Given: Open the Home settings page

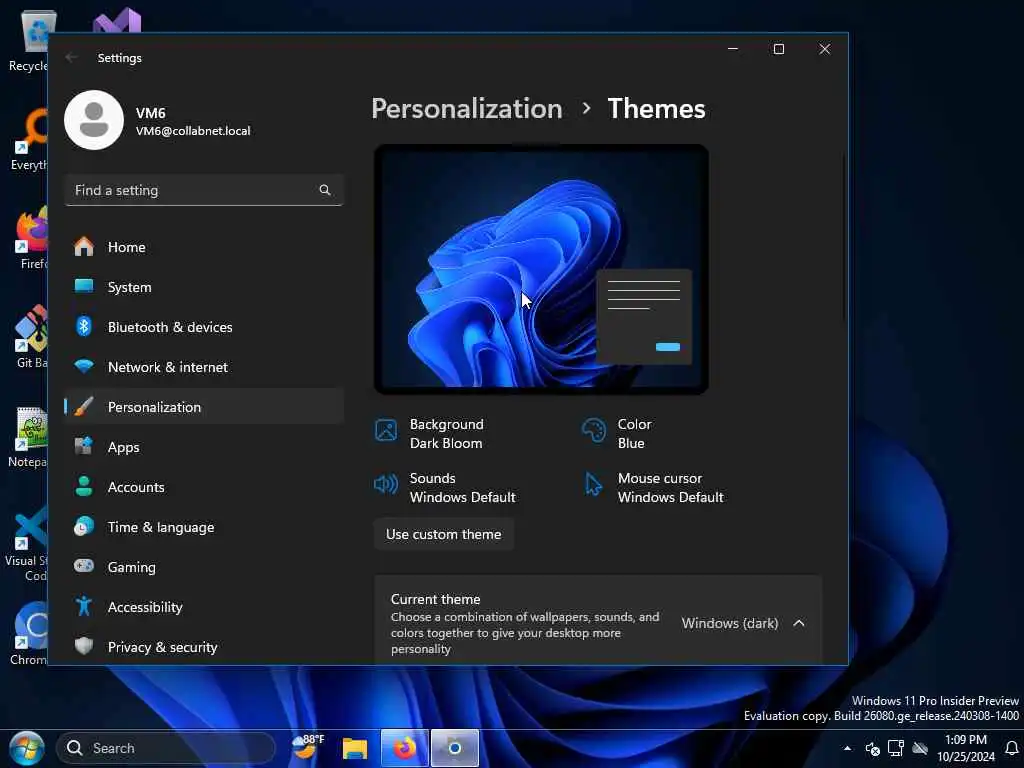Looking at the screenshot, I should point(204,247).
